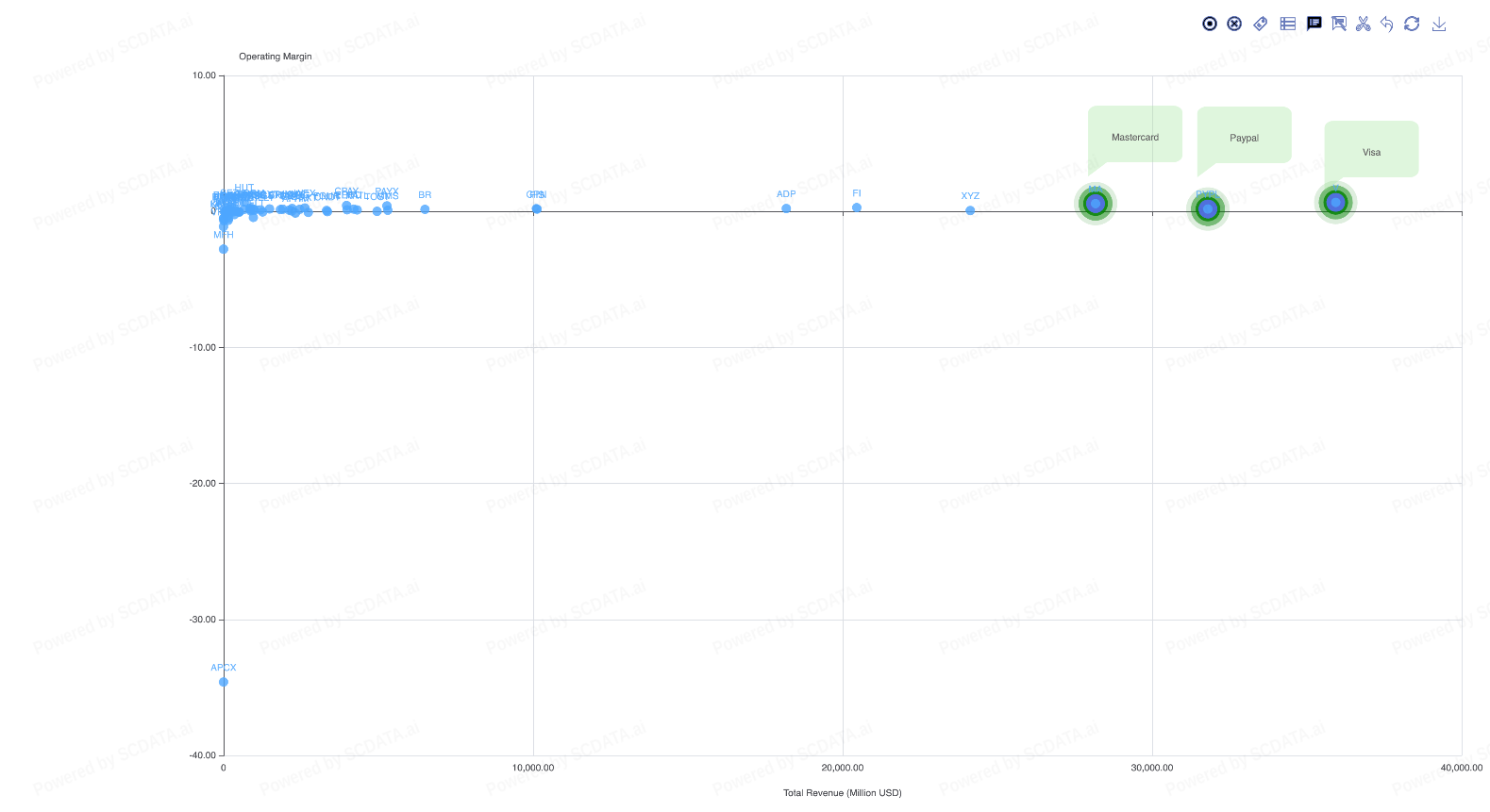Screen dimensions: 1490x812
Task: Click the refresh circular arrows icon
Action: pos(1412,24)
